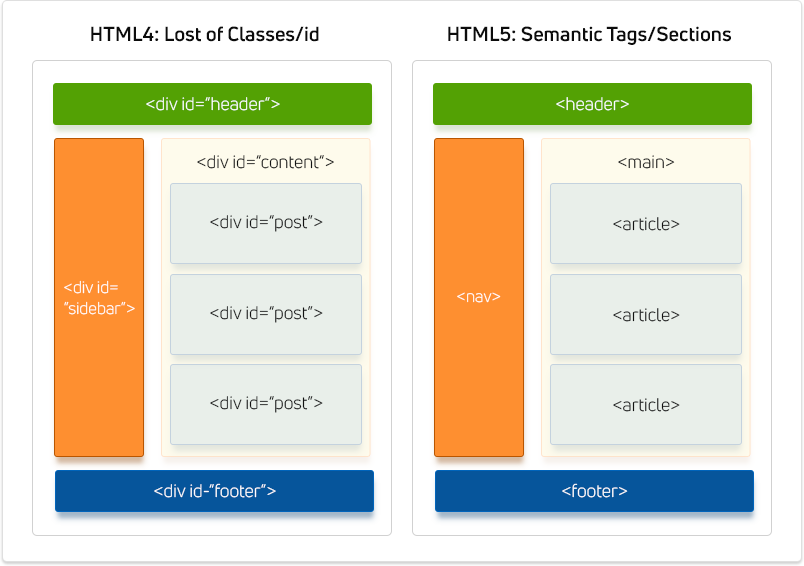Image resolution: width=804 pixels, height=566 pixels.
Task: Click the blue <footer> bar
Action: click(594, 491)
